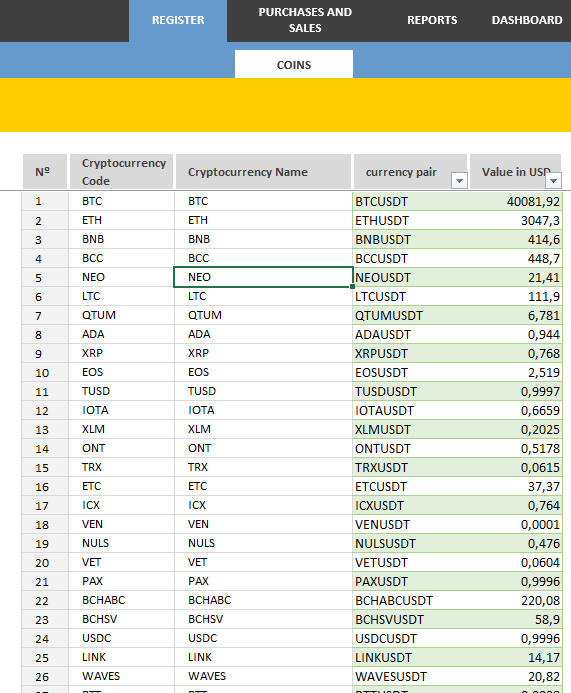The image size is (571, 693).
Task: Select the value 220,08 cell
Action: pyautogui.click(x=515, y=601)
